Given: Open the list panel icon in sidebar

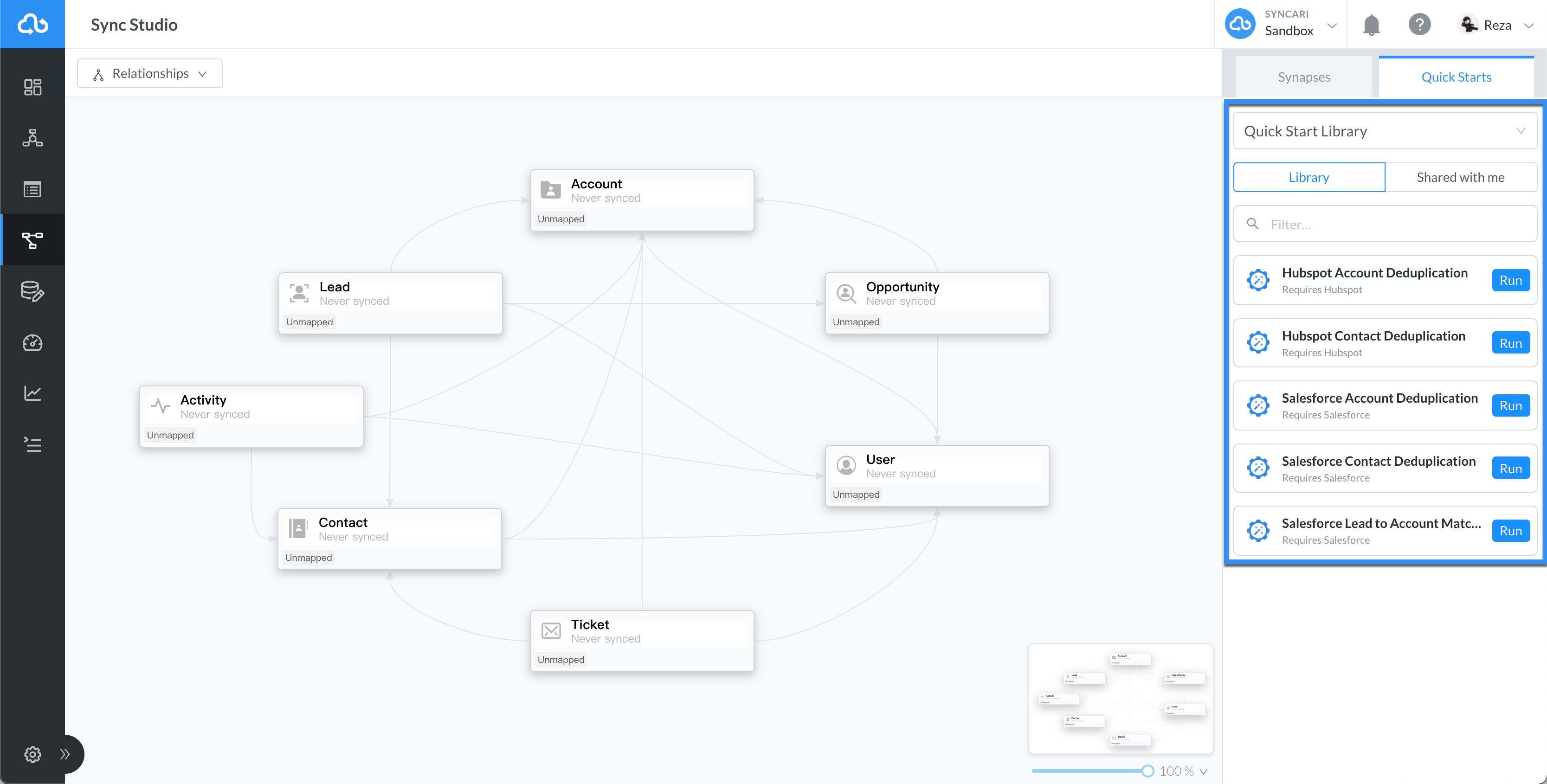Looking at the screenshot, I should (32, 189).
